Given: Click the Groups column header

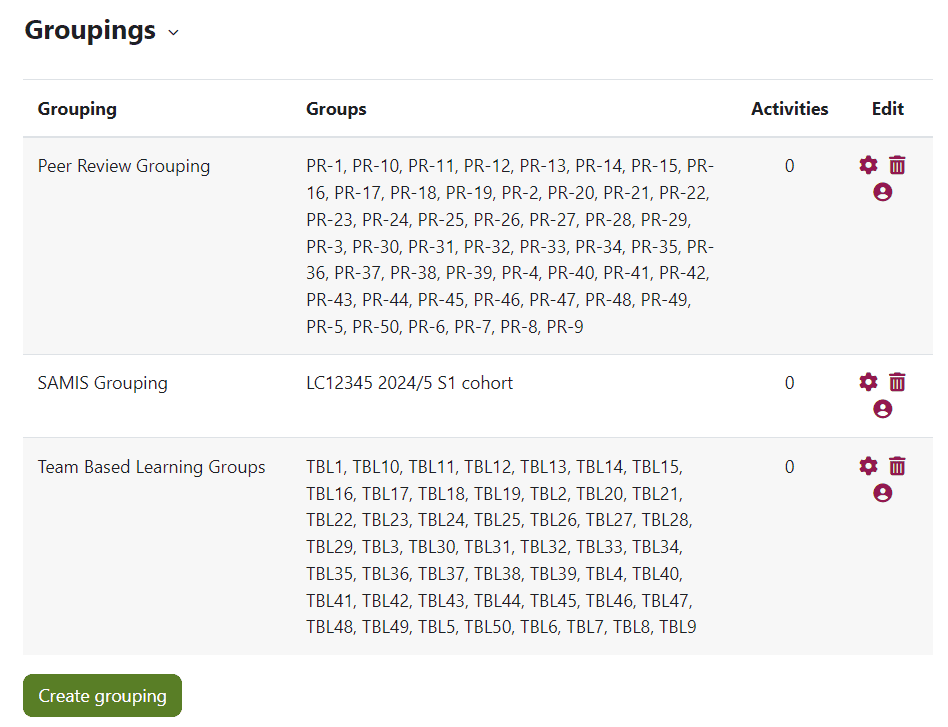Looking at the screenshot, I should point(336,109).
